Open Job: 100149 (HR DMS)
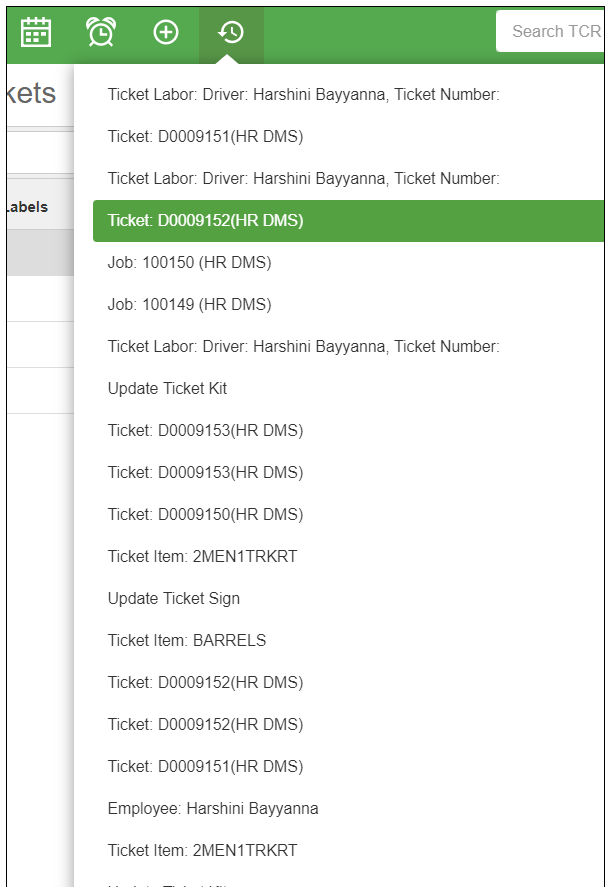The image size is (611, 887). tap(189, 305)
